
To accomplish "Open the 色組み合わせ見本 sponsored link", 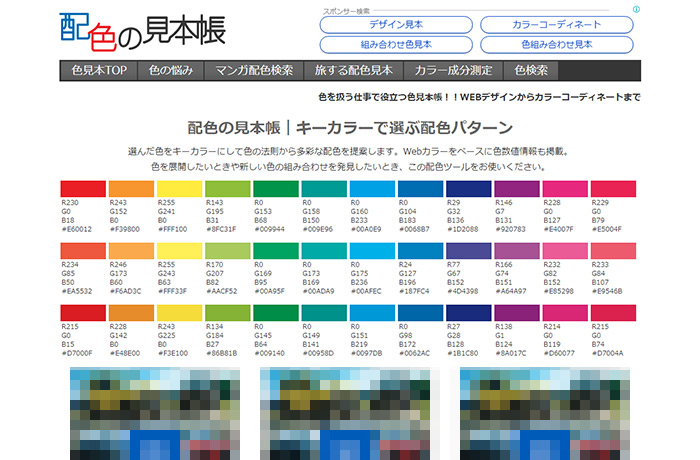I will [557, 45].
